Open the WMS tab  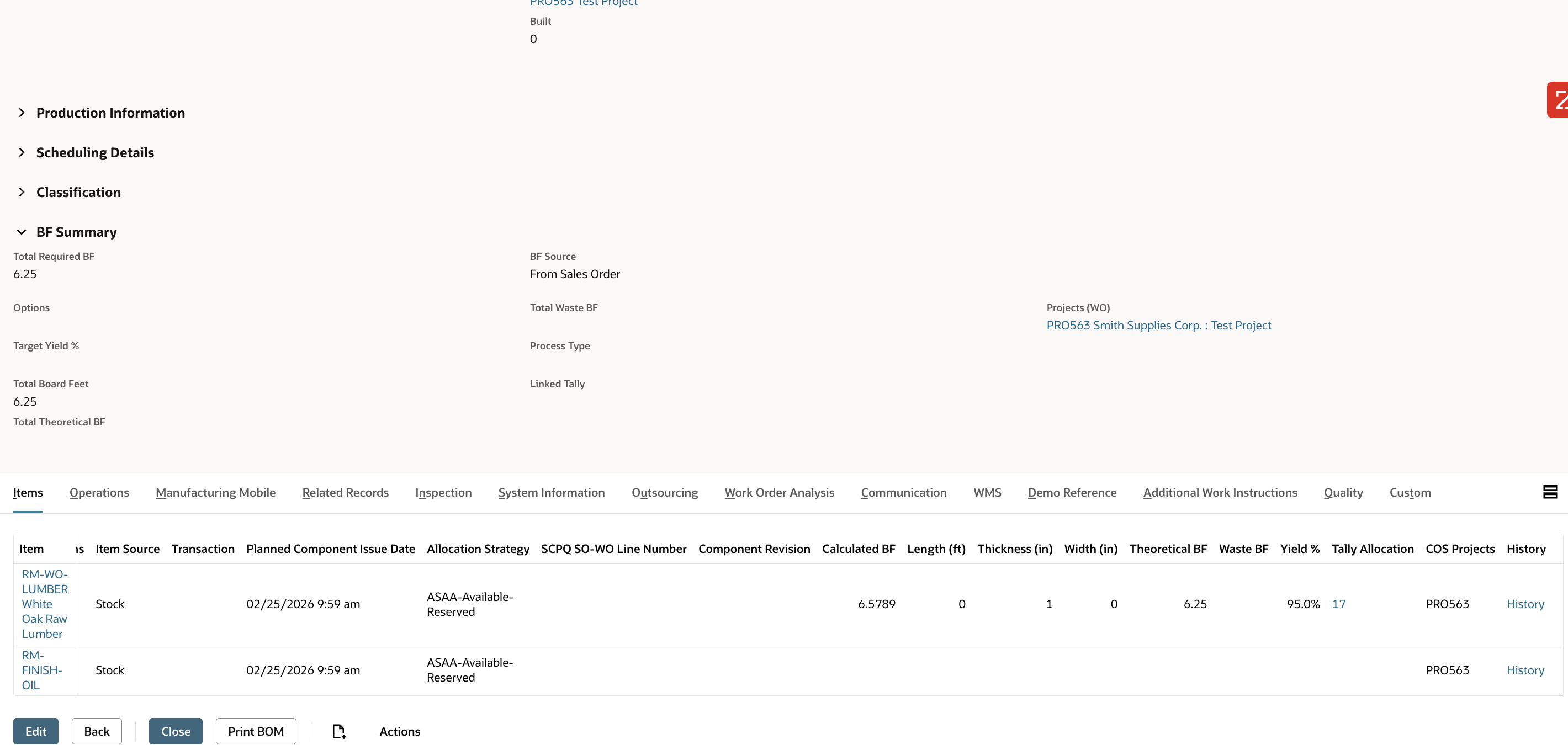(987, 493)
